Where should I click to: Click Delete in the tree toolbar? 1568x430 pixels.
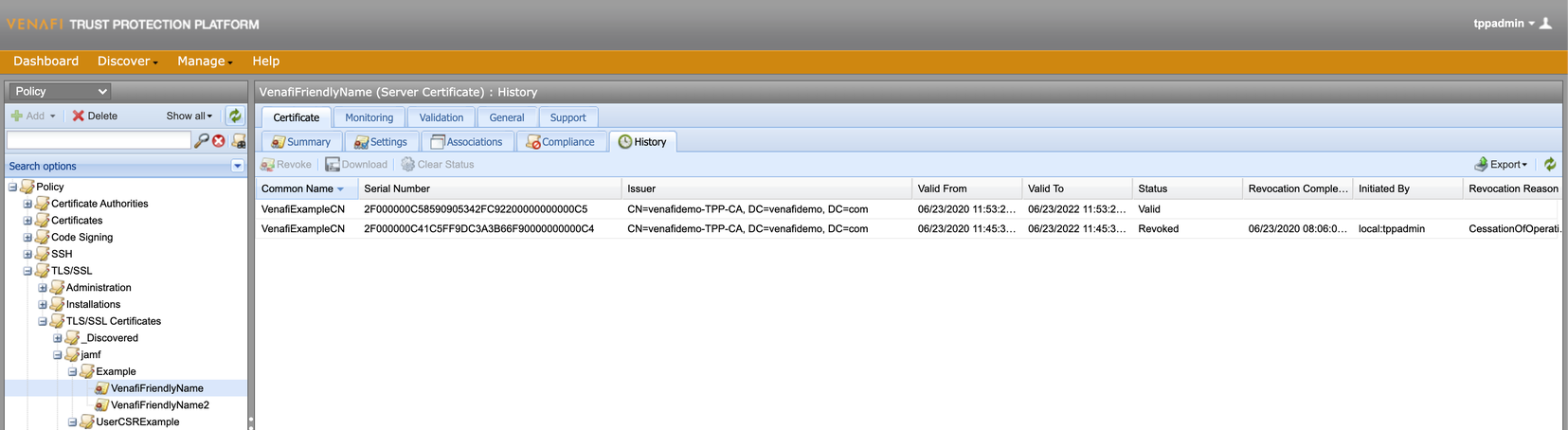pyautogui.click(x=95, y=116)
